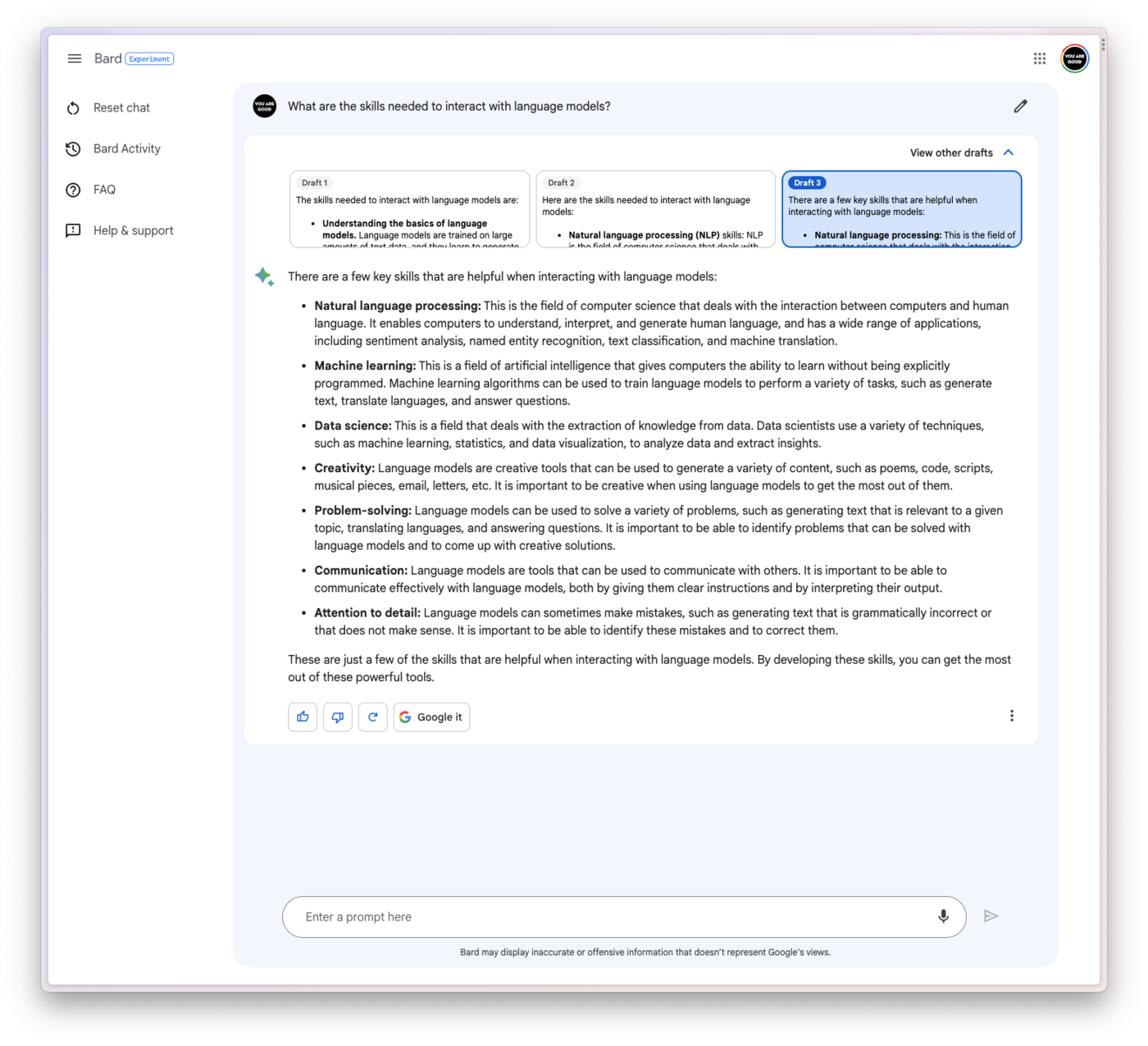1148x1046 pixels.
Task: Open the Google apps grid
Action: pyautogui.click(x=1040, y=58)
